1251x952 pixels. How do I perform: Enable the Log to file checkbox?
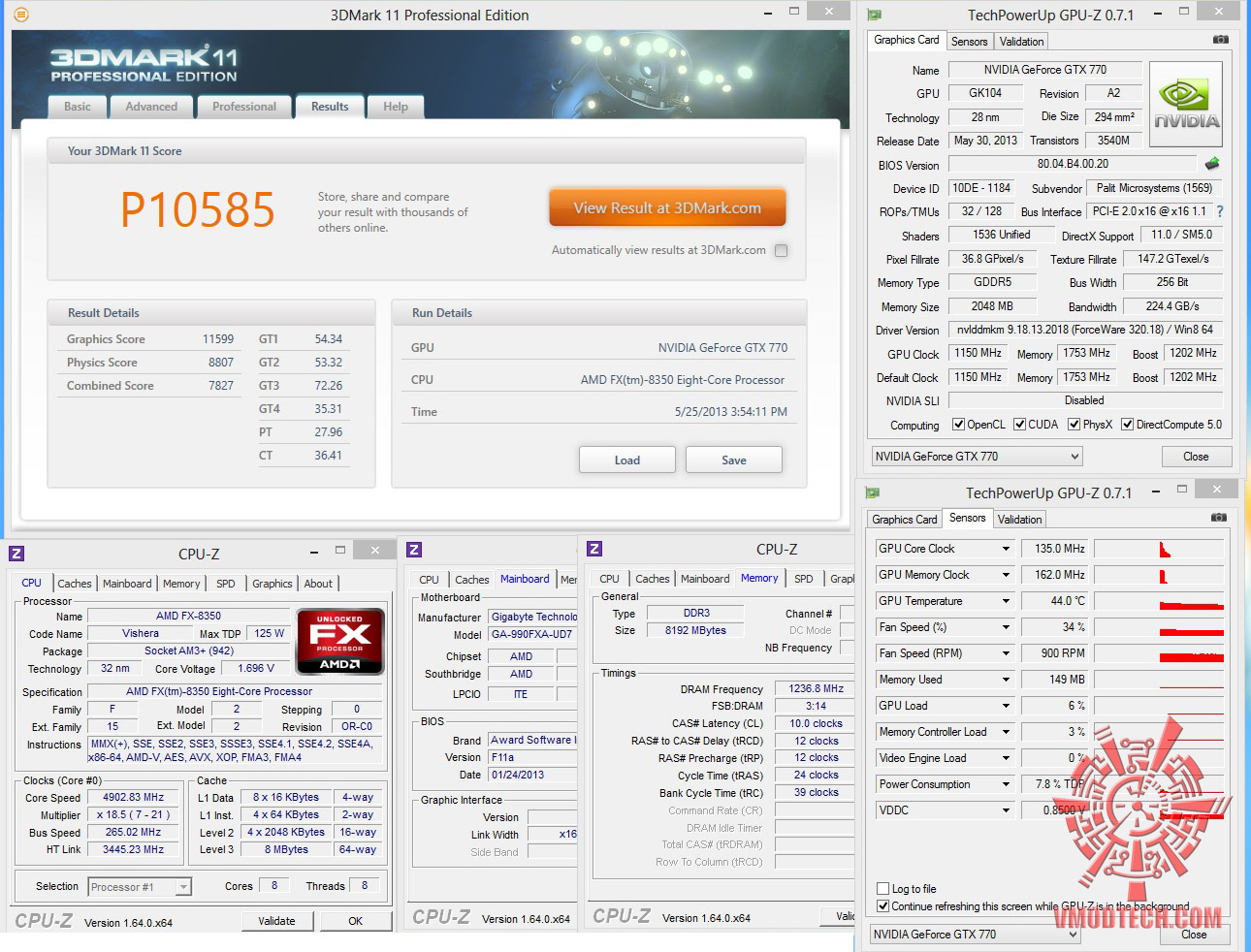882,889
